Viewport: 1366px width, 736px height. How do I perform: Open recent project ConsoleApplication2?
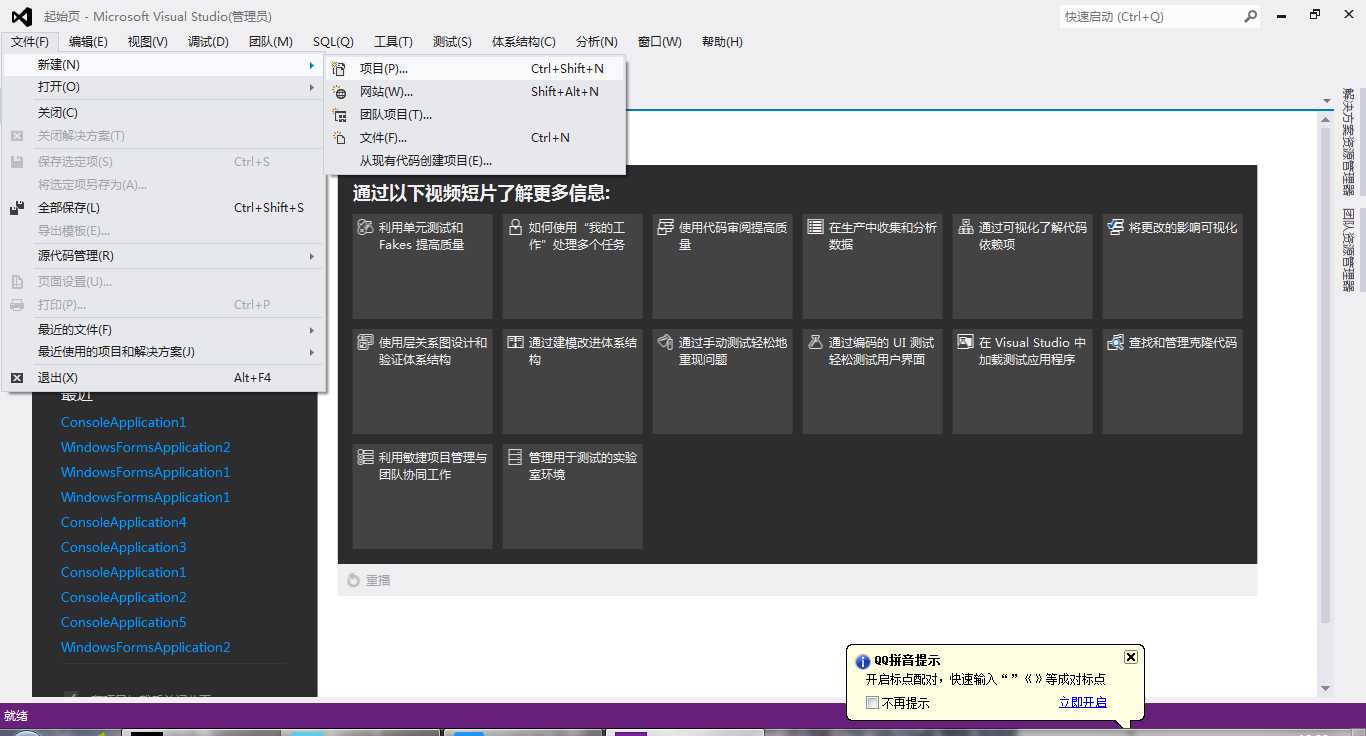[124, 597]
